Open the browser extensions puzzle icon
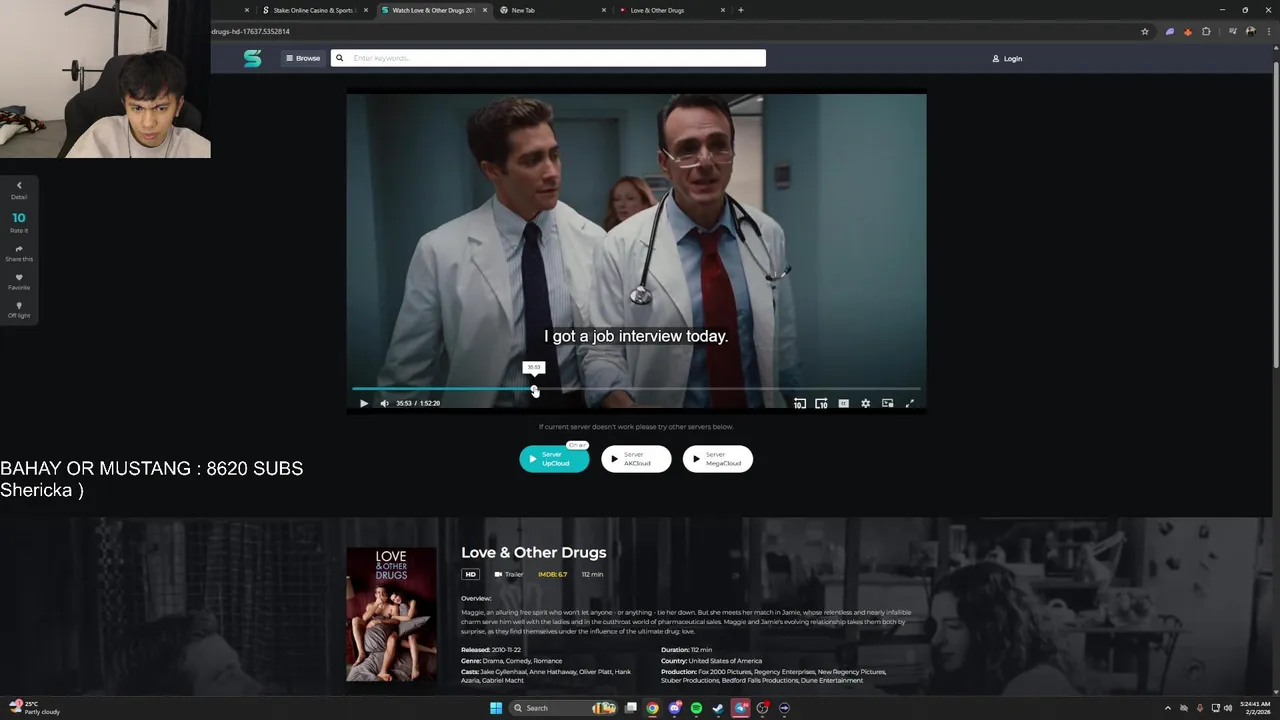The height and width of the screenshot is (720, 1280). point(1206,31)
